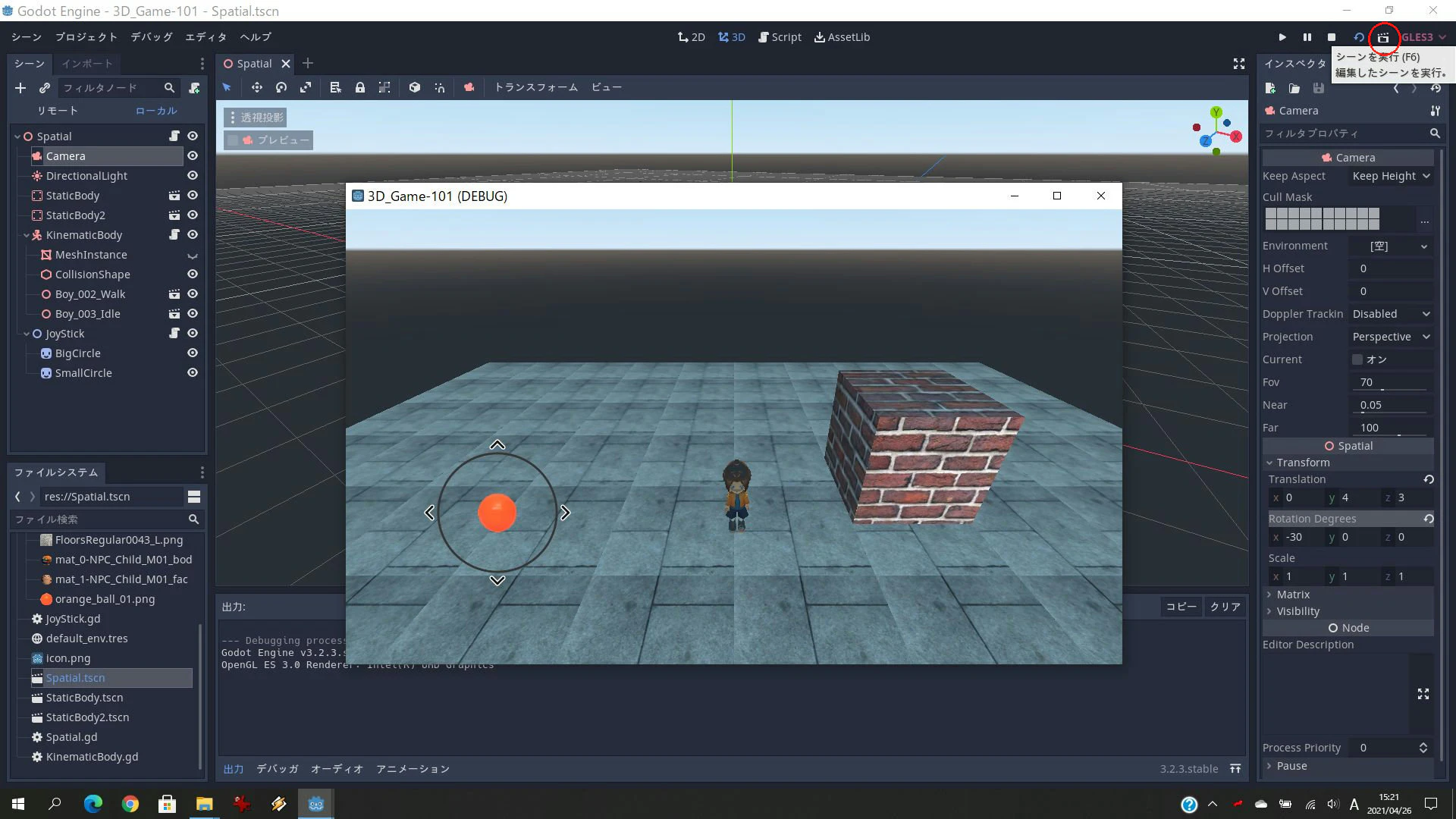Pause the running scene
This screenshot has width=1456, height=819.
(1307, 37)
